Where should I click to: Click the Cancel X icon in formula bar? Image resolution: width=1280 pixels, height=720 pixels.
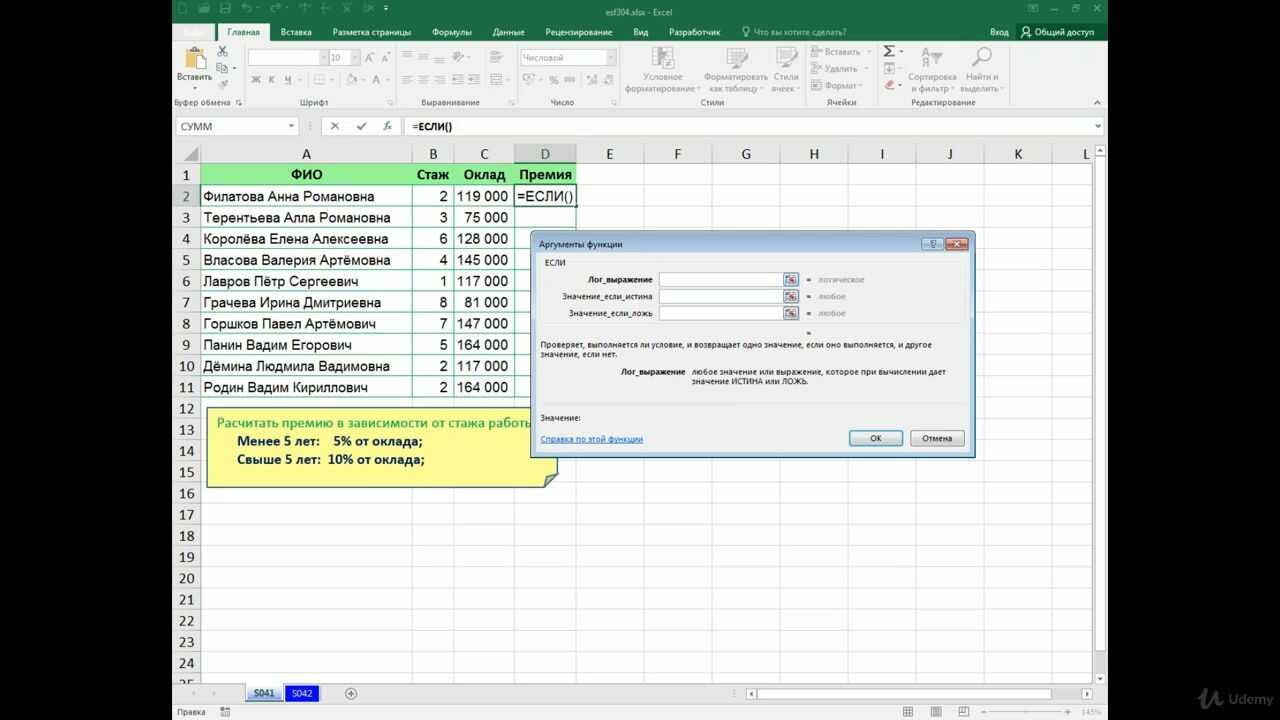[x=334, y=127]
